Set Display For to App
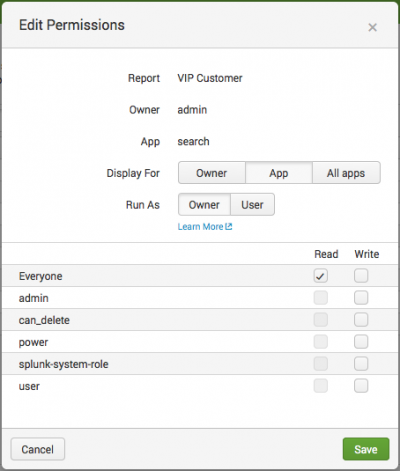The height and width of the screenshot is (471, 400). [279, 173]
